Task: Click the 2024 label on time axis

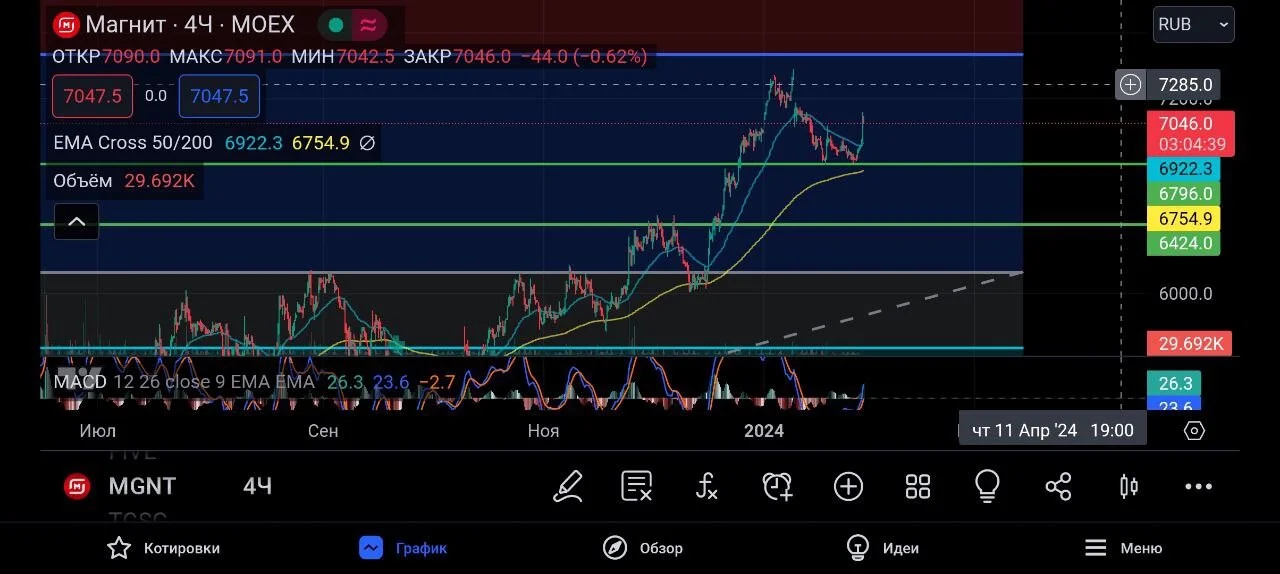Action: 764,431
